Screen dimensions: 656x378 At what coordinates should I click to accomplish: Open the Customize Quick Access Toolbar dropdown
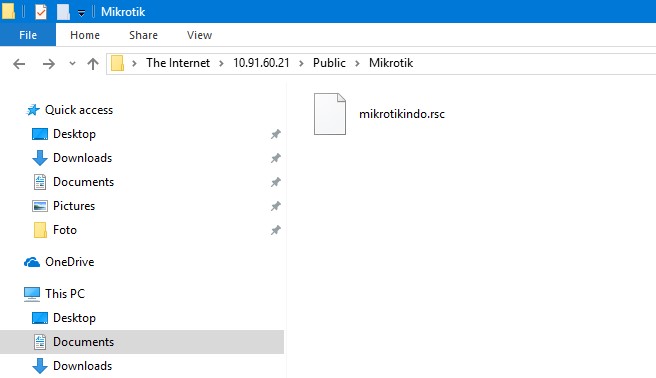point(82,13)
